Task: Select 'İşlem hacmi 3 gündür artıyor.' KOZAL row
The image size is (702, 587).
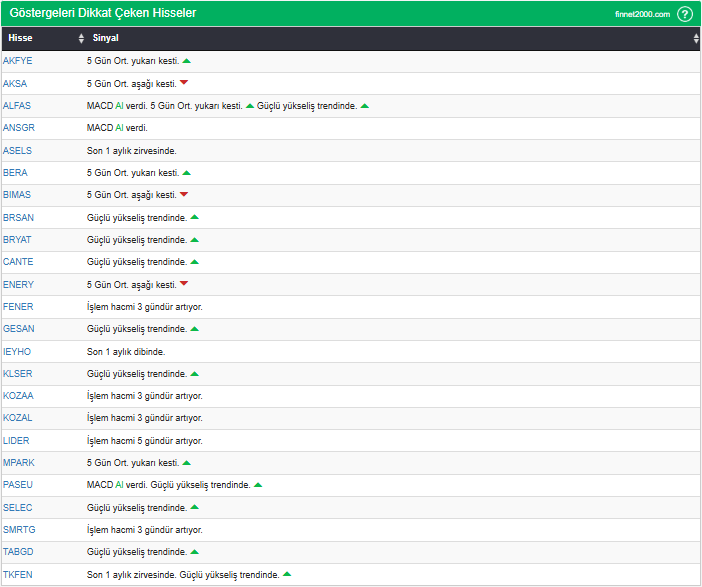Action: point(145,418)
